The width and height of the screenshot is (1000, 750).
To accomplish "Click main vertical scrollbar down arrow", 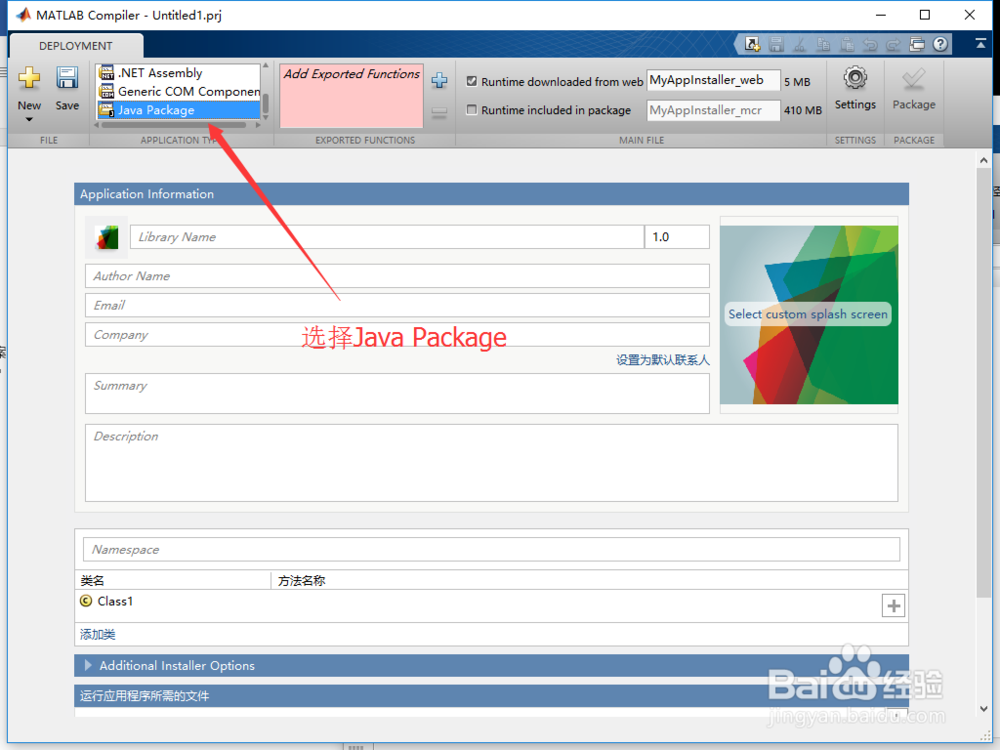I will [983, 709].
